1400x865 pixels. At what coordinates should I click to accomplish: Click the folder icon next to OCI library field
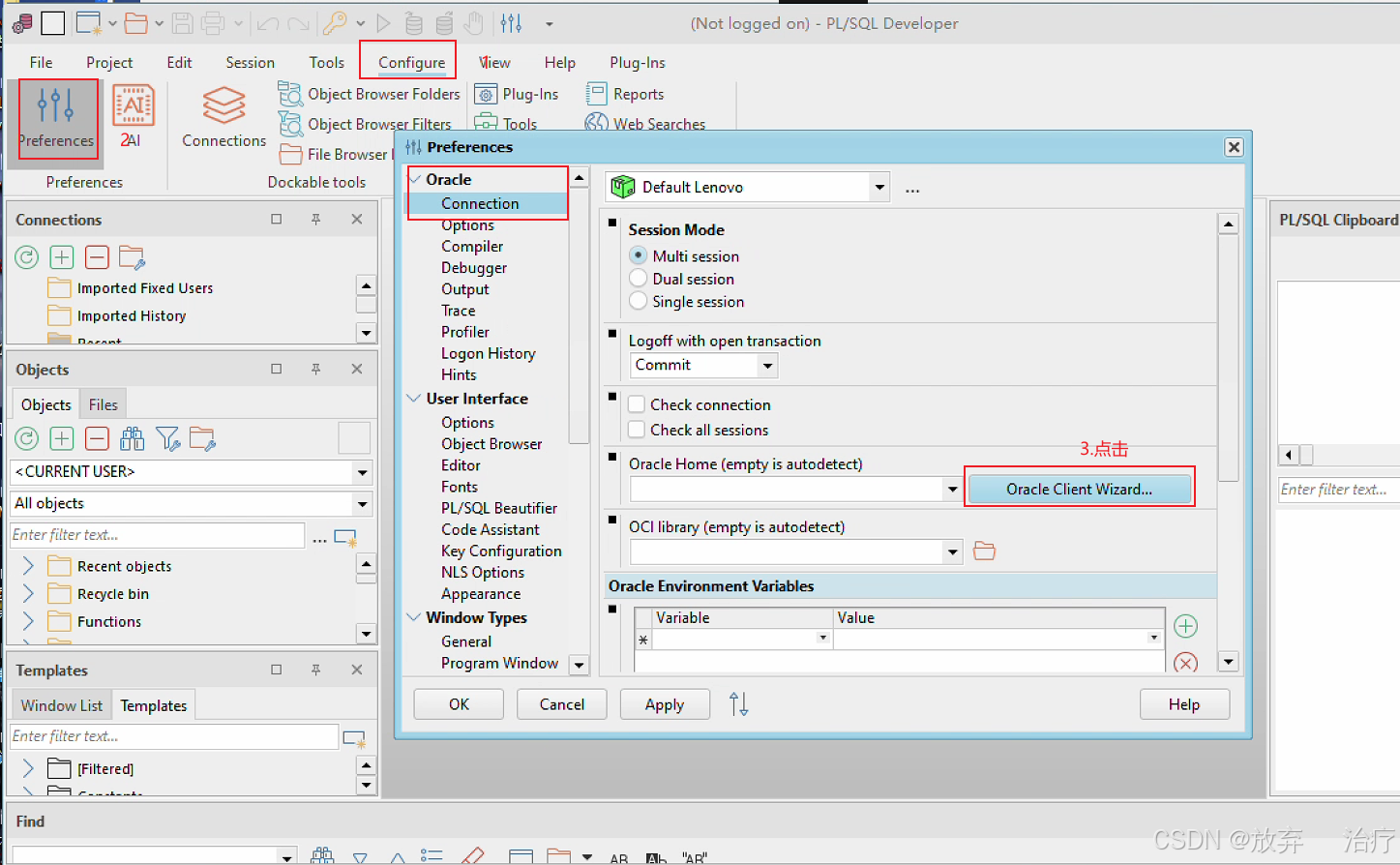pos(983,551)
